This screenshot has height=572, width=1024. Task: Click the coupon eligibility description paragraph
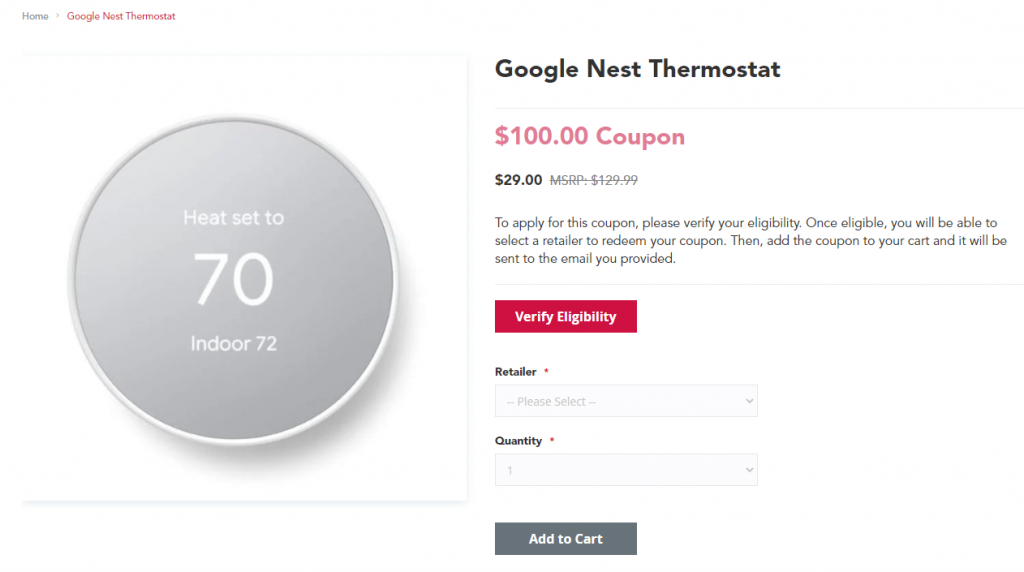[750, 240]
